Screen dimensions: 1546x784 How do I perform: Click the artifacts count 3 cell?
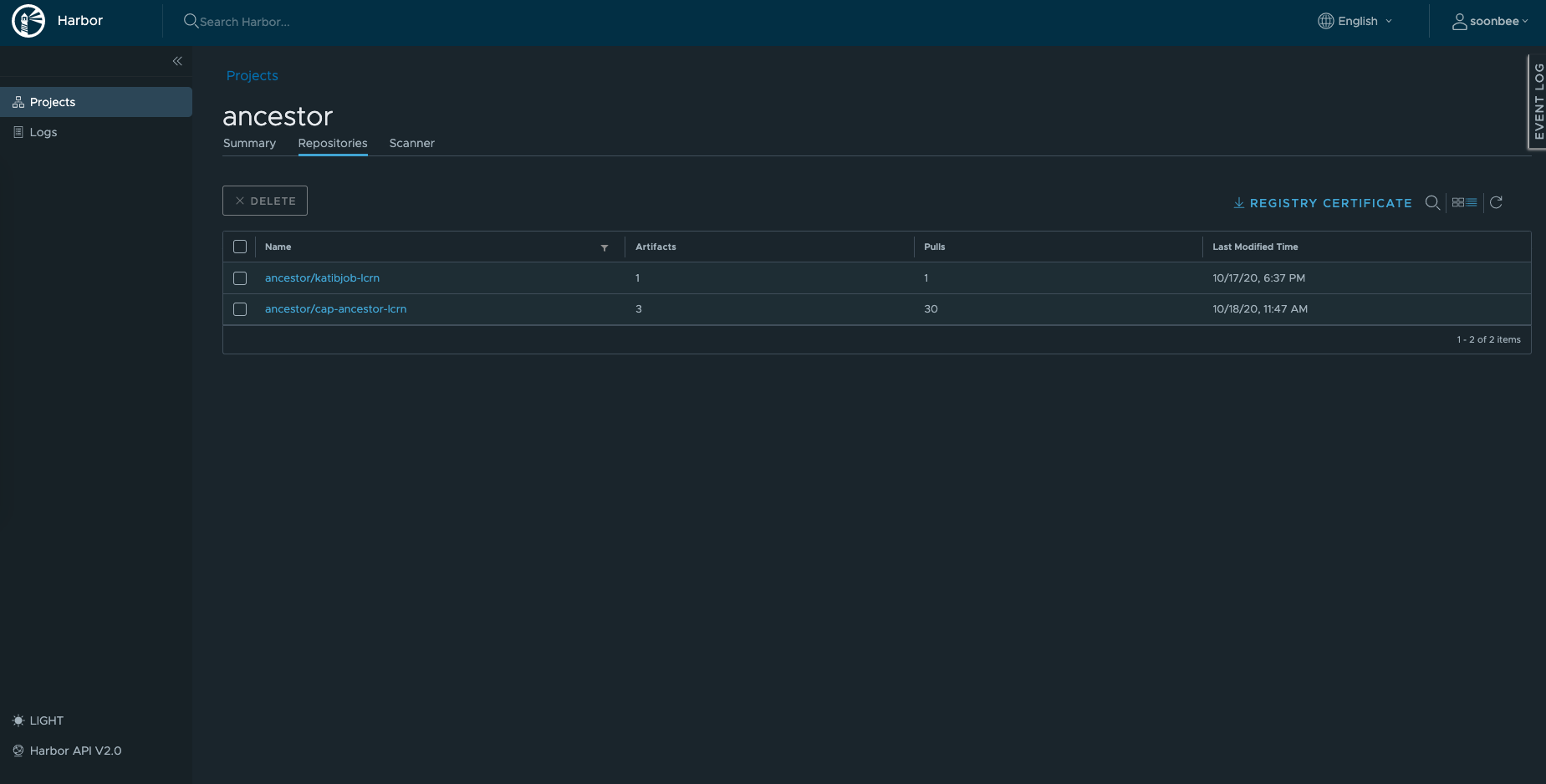tap(639, 309)
